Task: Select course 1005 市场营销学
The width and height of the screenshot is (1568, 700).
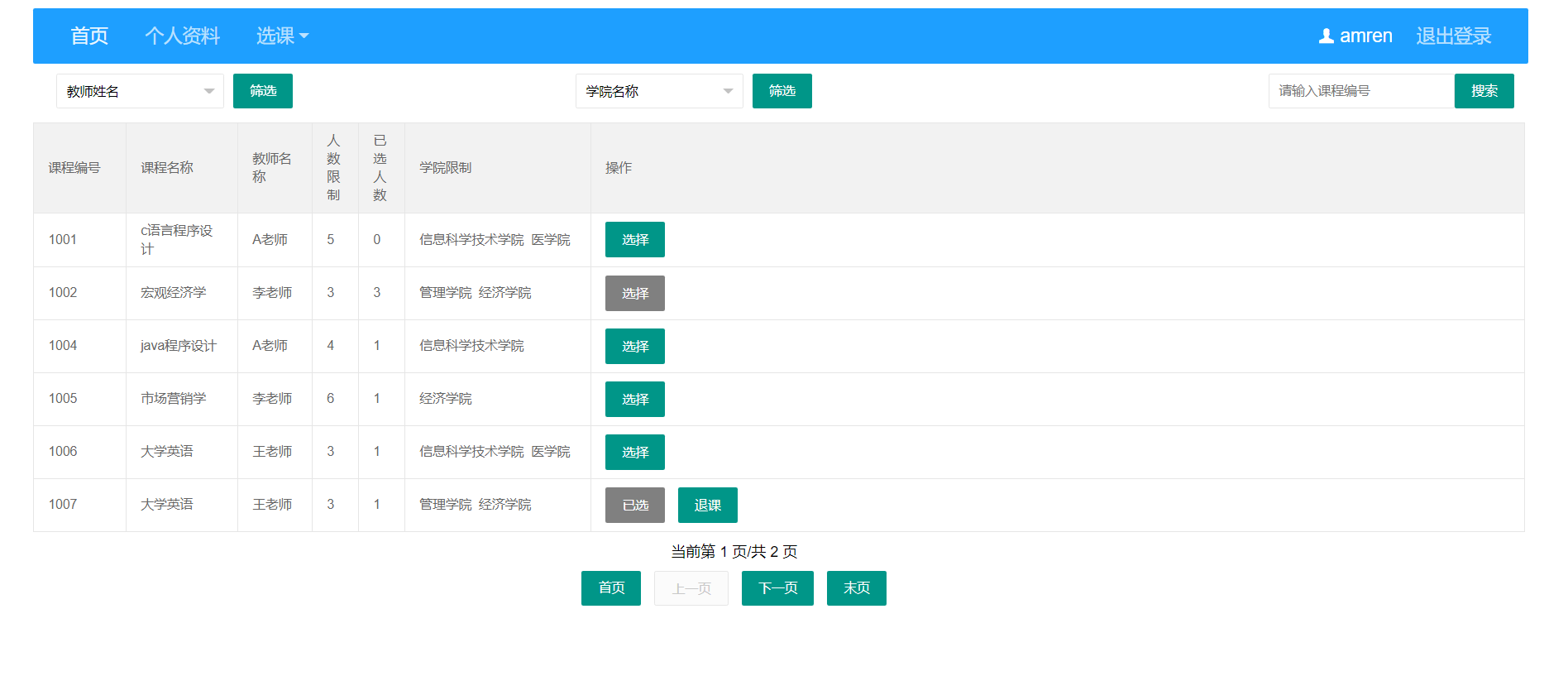Action: [635, 399]
